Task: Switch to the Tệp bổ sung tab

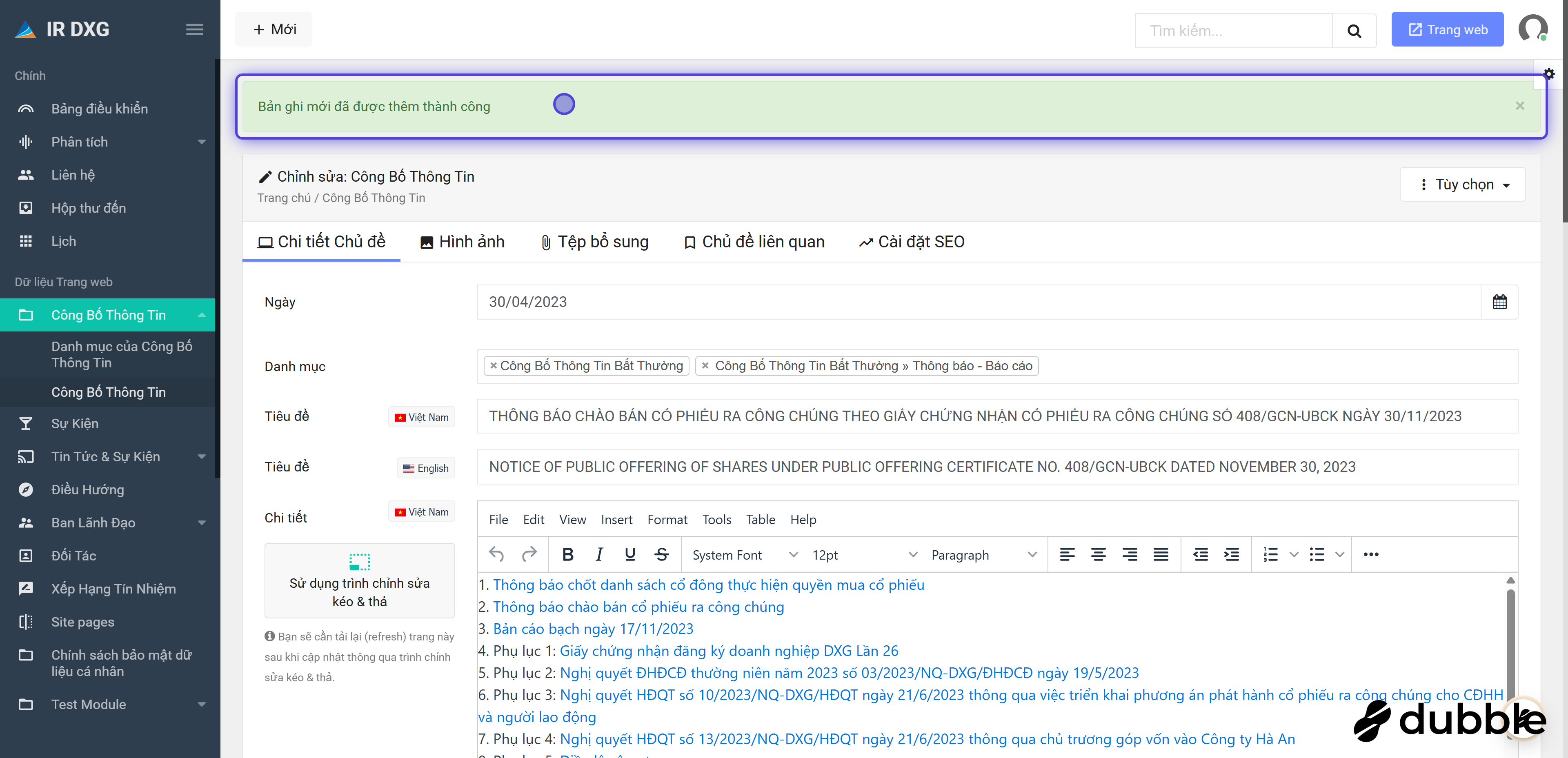Action: click(595, 242)
